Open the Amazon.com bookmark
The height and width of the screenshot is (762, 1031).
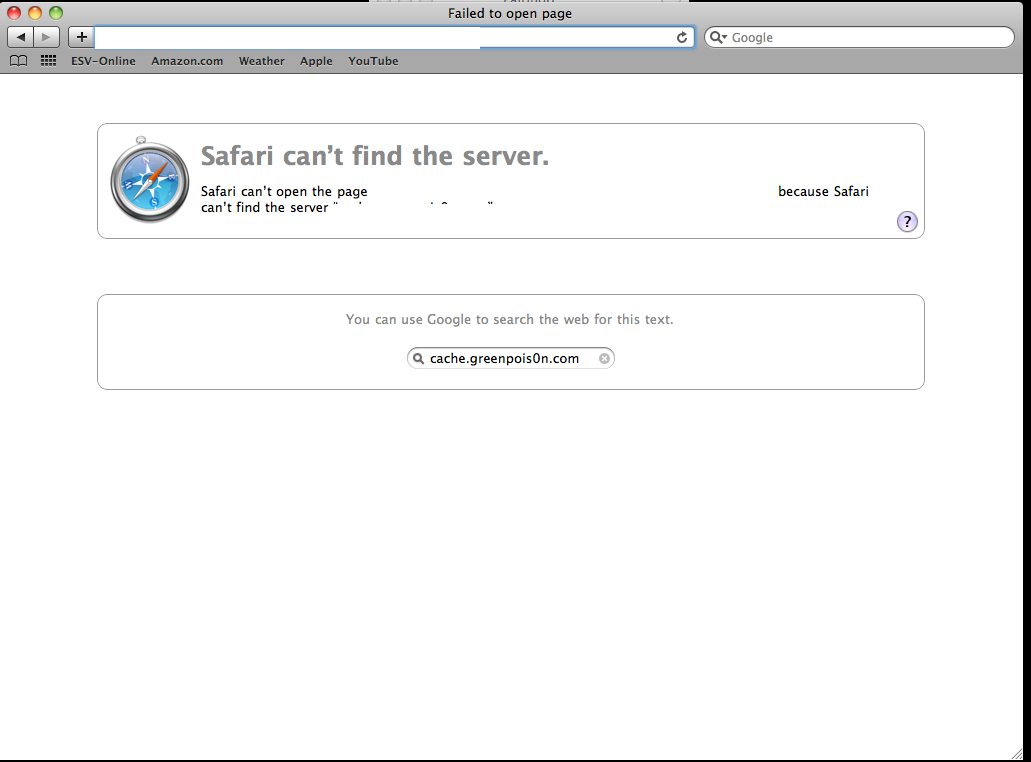(187, 61)
